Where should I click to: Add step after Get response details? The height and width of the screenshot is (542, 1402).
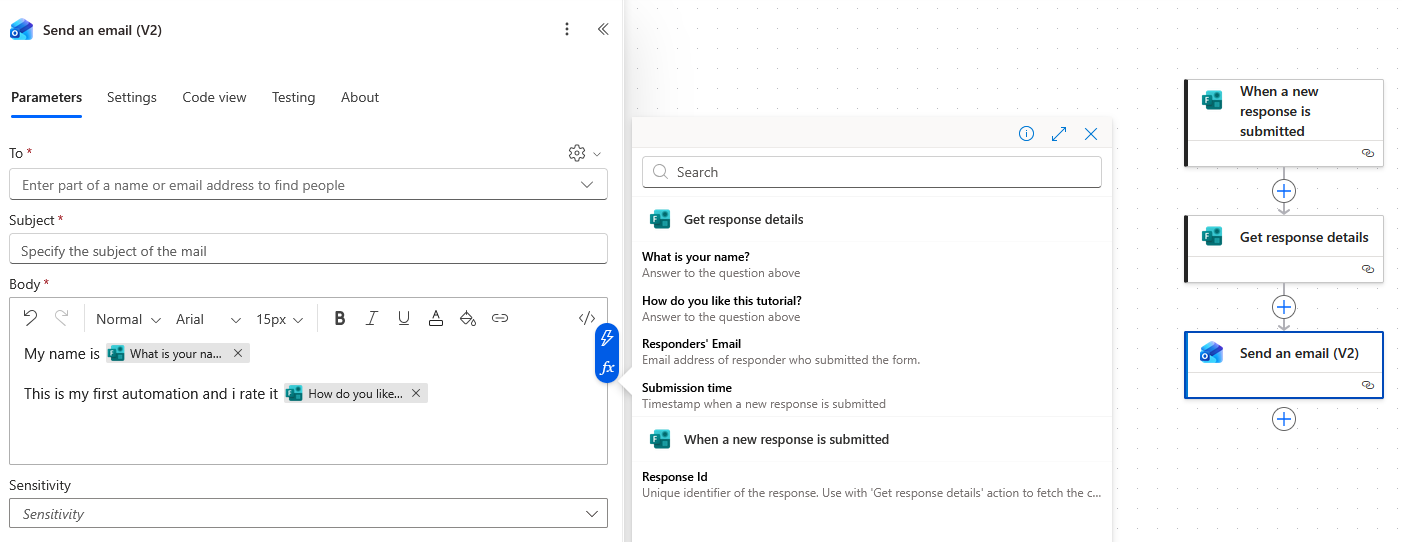1284,306
